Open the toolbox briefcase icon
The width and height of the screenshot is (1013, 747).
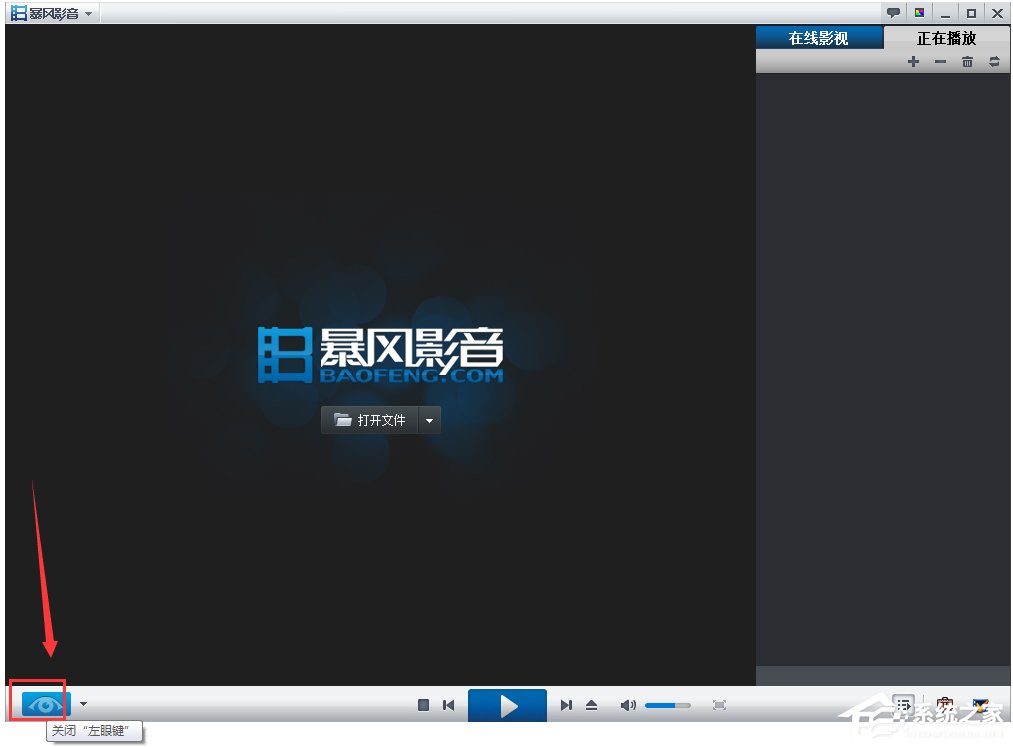[945, 705]
